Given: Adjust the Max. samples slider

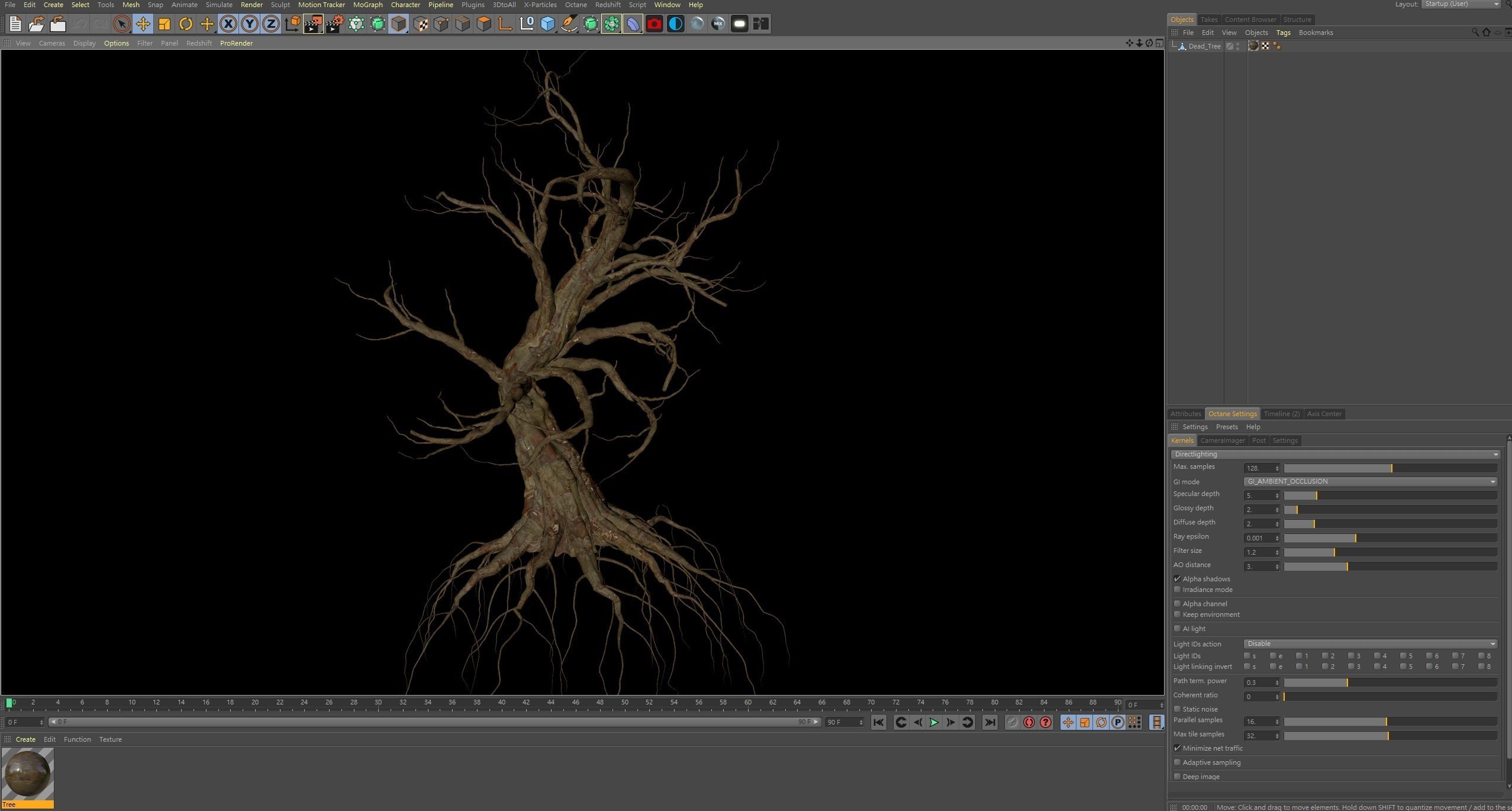Looking at the screenshot, I should (x=1390, y=468).
